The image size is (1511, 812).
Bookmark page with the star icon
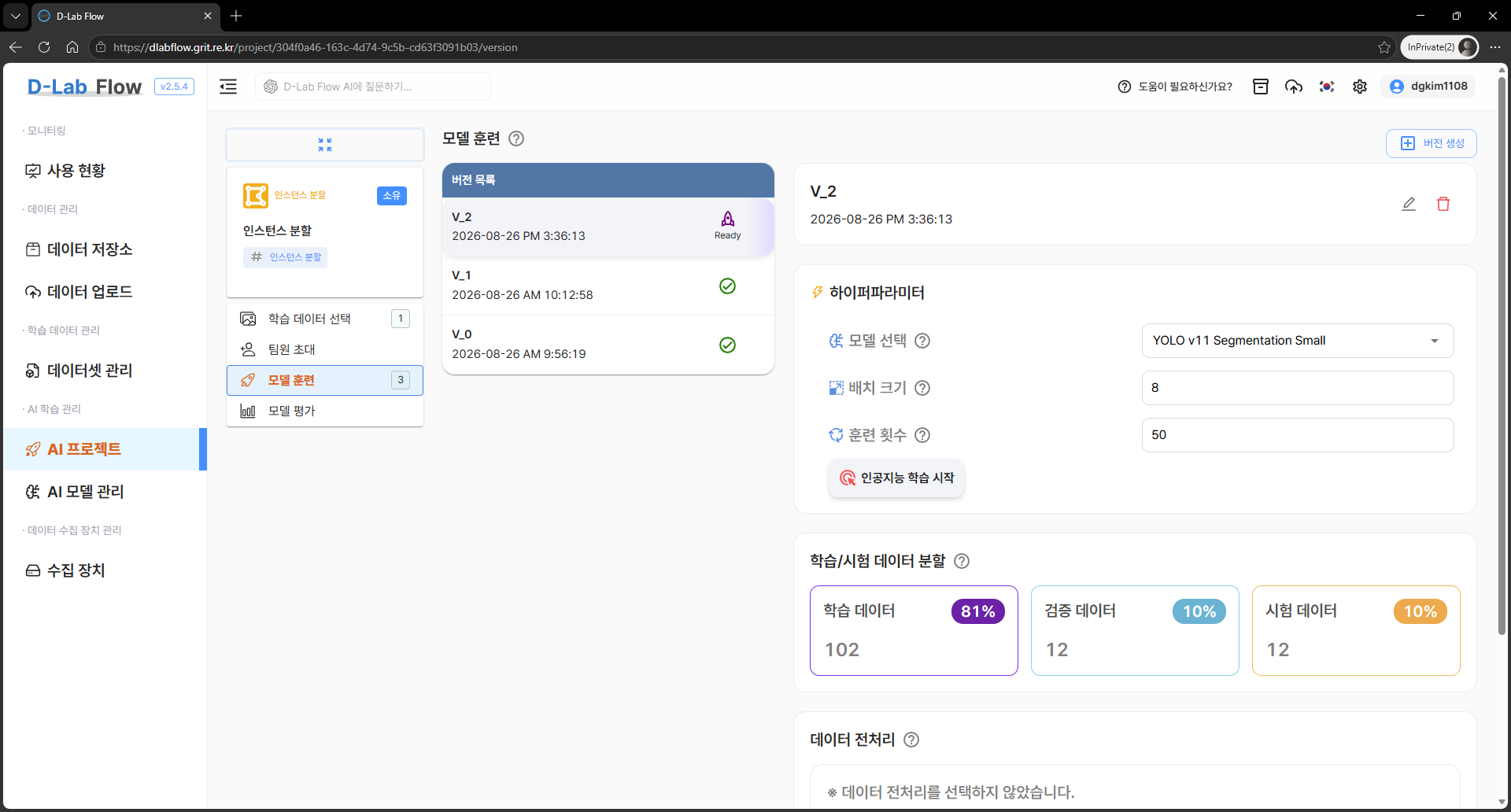click(x=1384, y=47)
